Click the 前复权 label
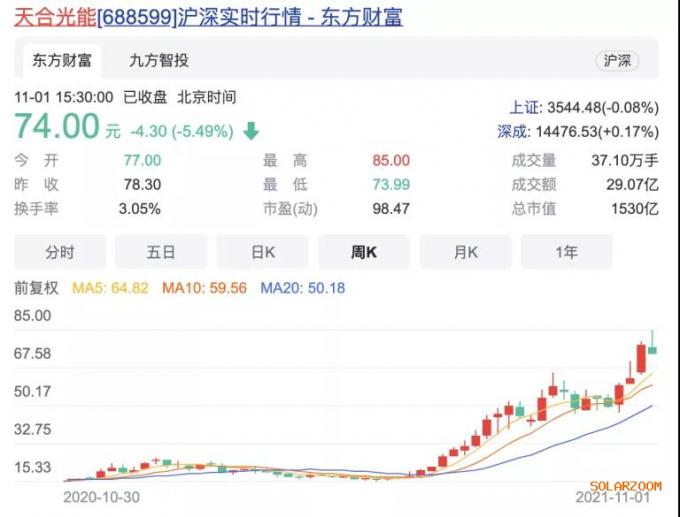The width and height of the screenshot is (680, 517). 36,288
